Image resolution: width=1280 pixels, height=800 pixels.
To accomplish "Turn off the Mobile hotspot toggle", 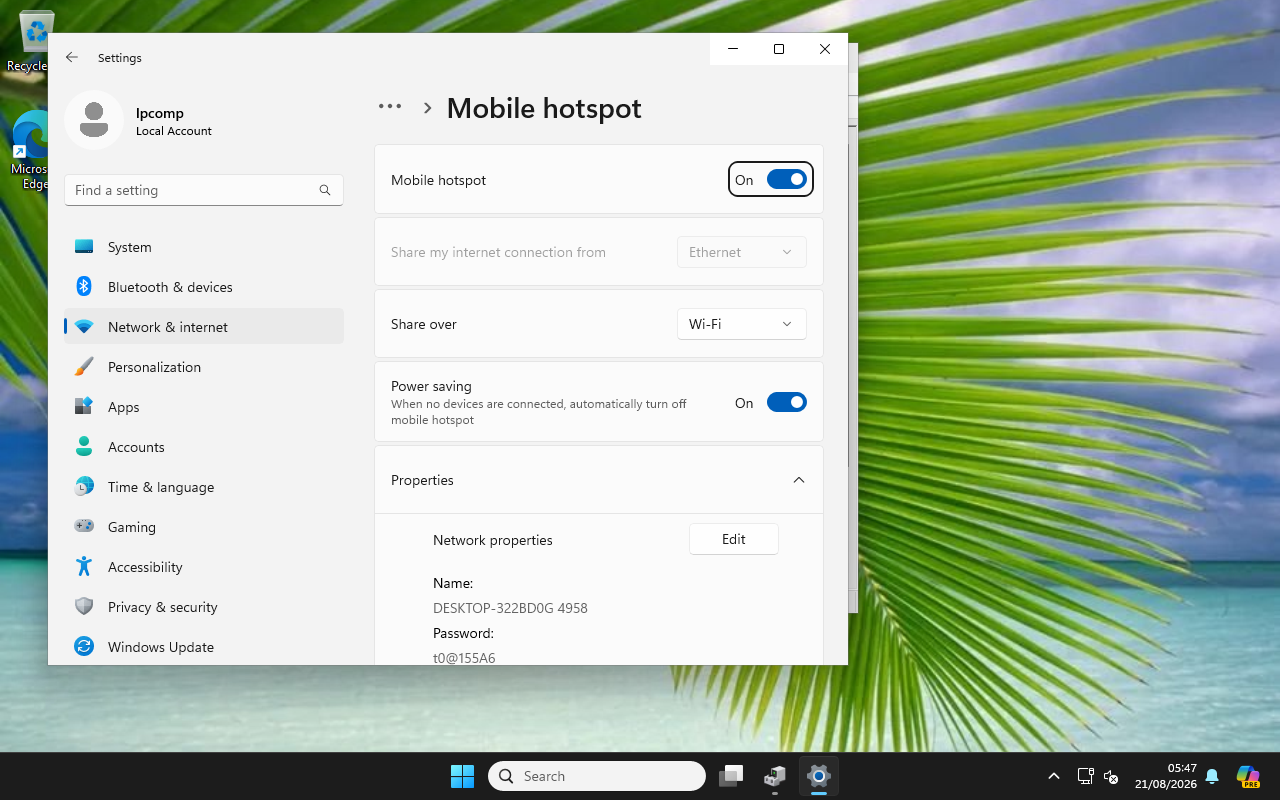I will [x=787, y=180].
